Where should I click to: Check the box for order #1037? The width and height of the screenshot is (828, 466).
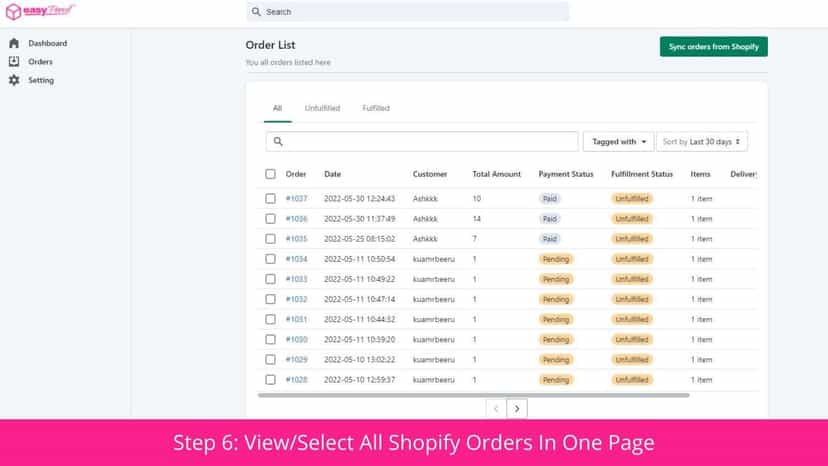(x=270, y=199)
